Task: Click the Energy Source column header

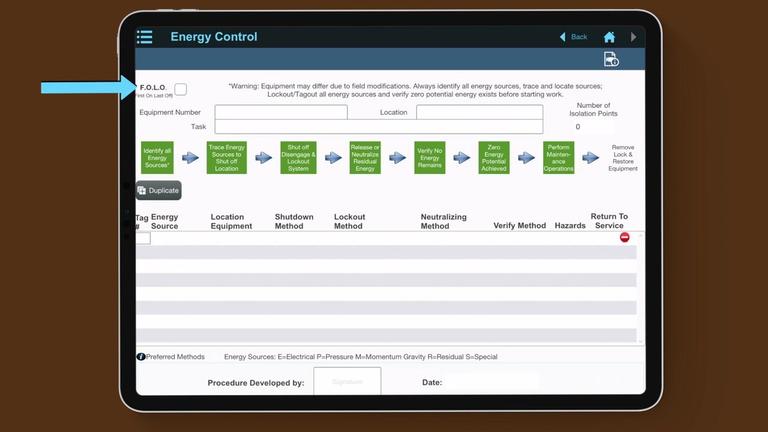Action: coord(165,221)
